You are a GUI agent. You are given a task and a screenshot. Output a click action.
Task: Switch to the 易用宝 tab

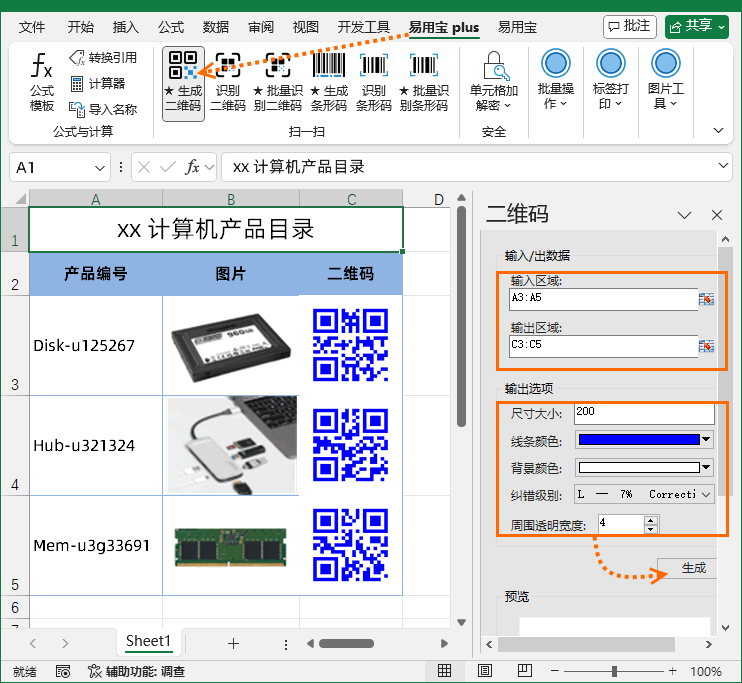click(x=517, y=27)
